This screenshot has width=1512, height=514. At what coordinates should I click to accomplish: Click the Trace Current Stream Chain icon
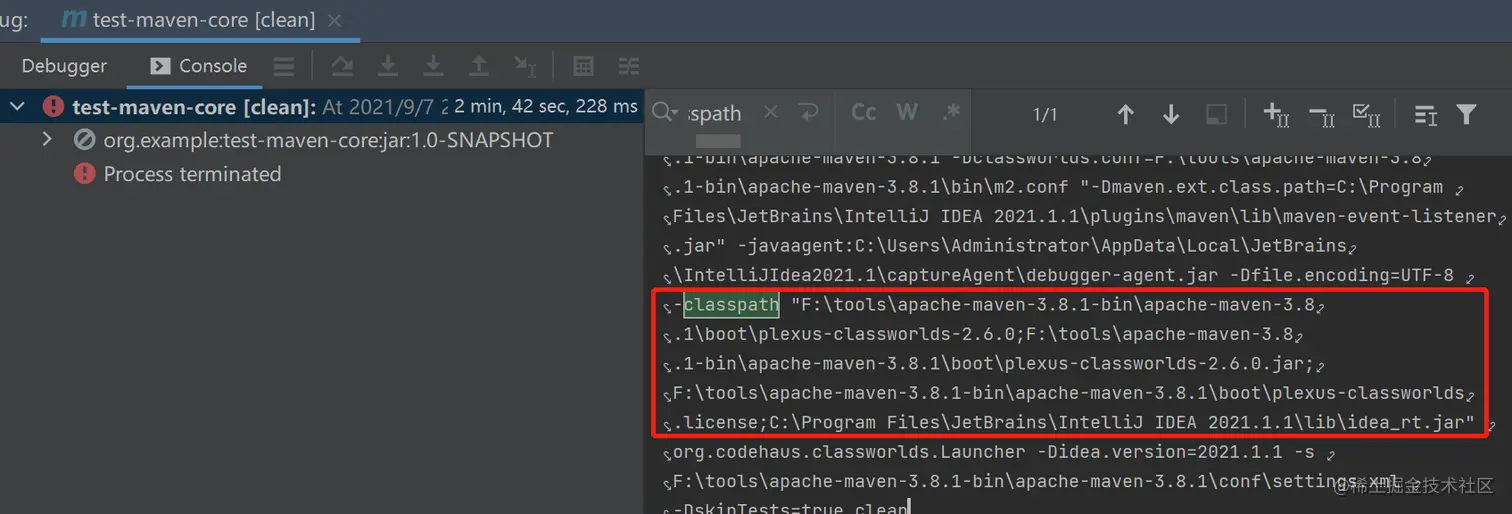pos(628,66)
